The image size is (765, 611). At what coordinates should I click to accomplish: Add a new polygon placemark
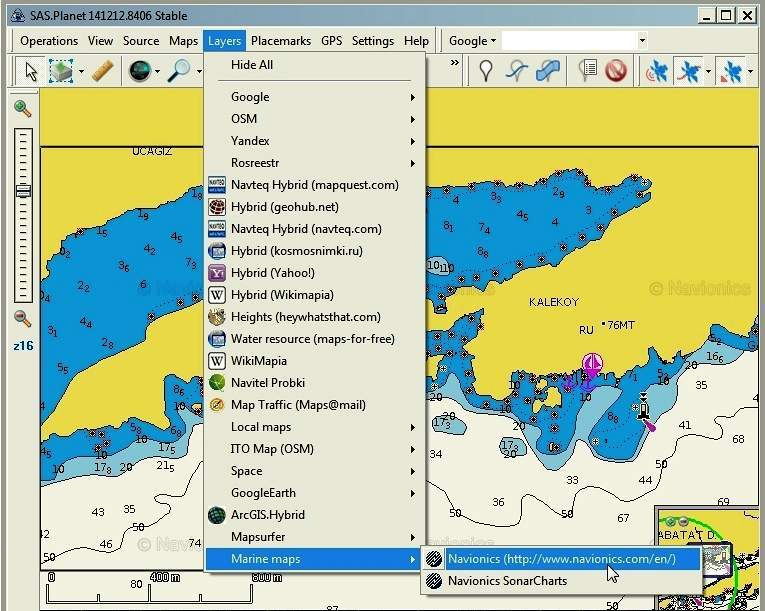[547, 71]
